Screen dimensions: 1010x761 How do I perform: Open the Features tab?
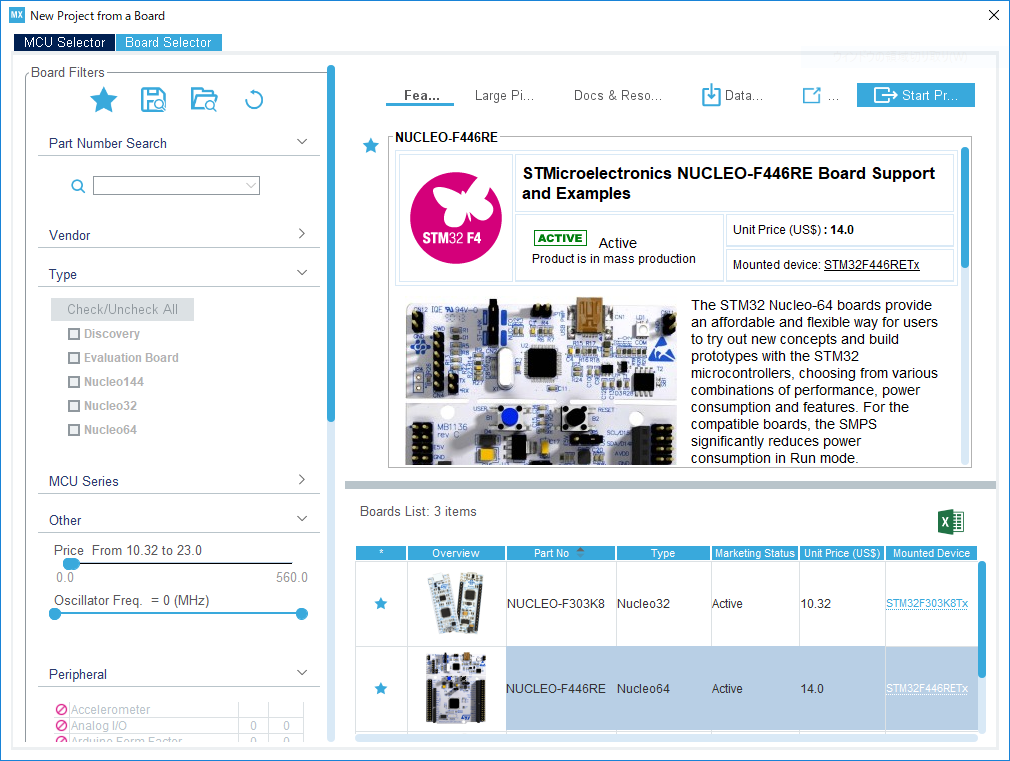point(421,95)
